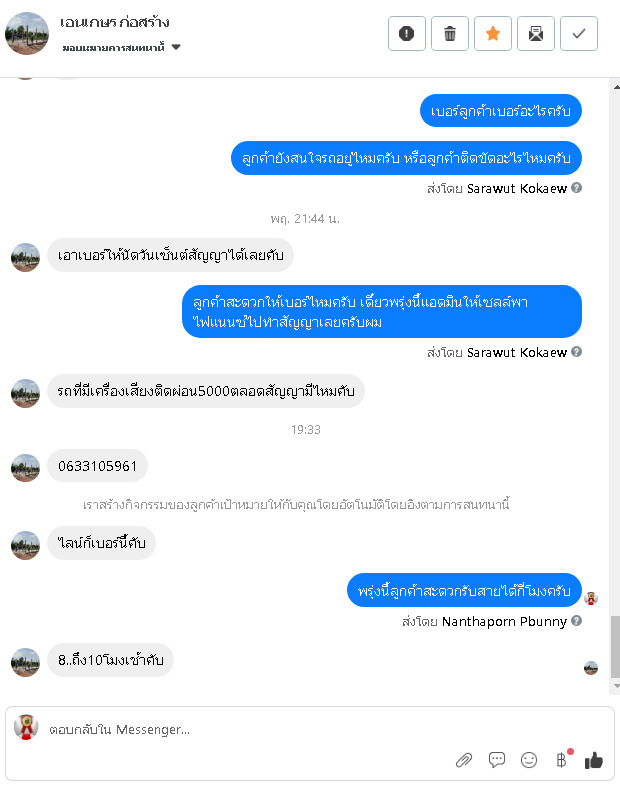This screenshot has width=620, height=785.
Task: Click the phone number 0633105961 message
Action: (98, 466)
